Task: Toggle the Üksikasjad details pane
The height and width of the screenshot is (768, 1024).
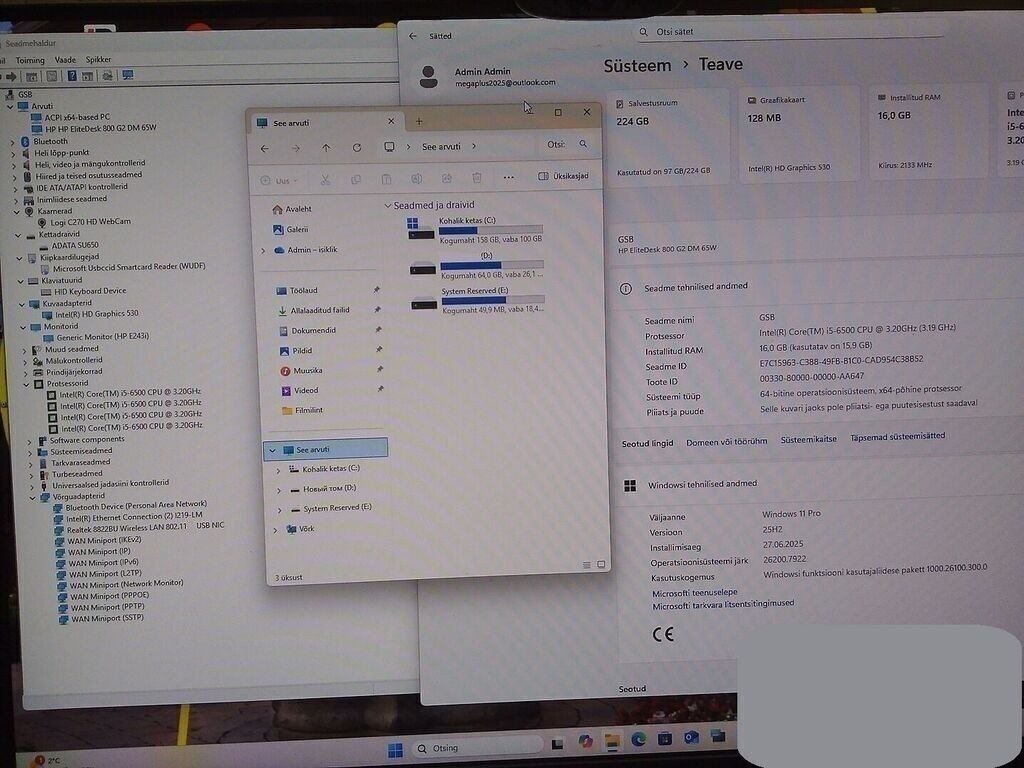Action: click(x=563, y=176)
